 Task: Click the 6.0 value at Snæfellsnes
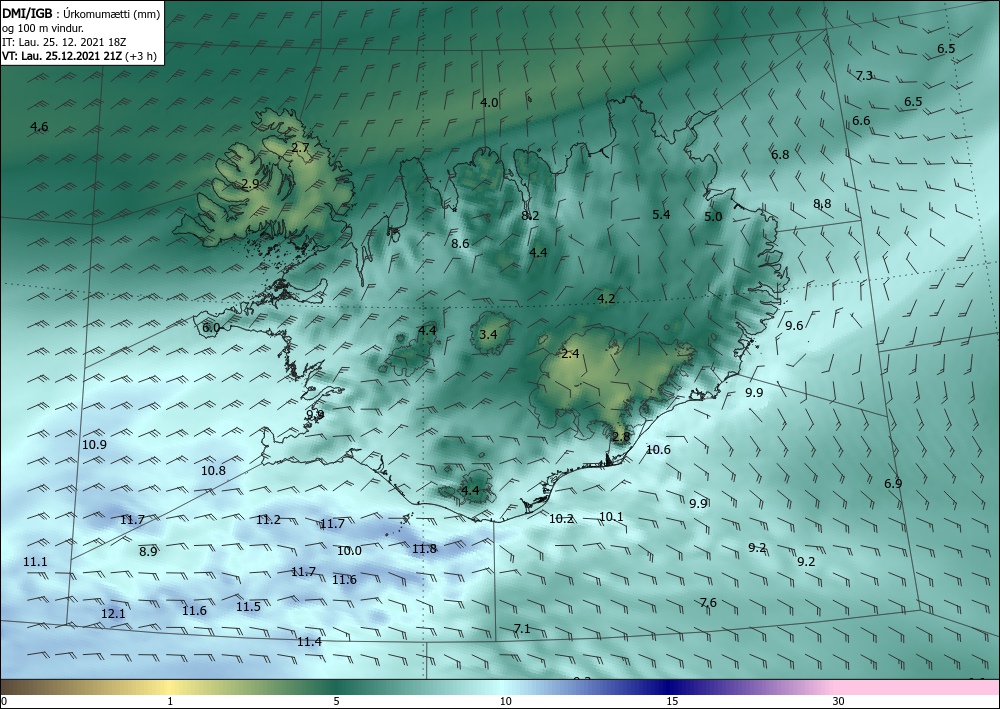click(211, 328)
